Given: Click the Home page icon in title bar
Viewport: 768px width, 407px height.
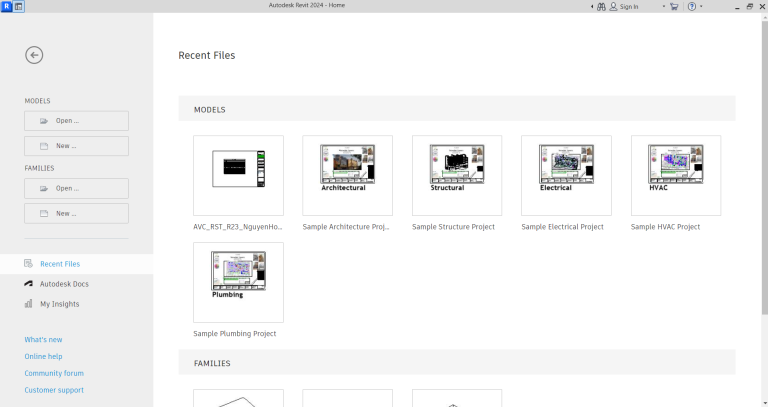Looking at the screenshot, I should point(19,6).
